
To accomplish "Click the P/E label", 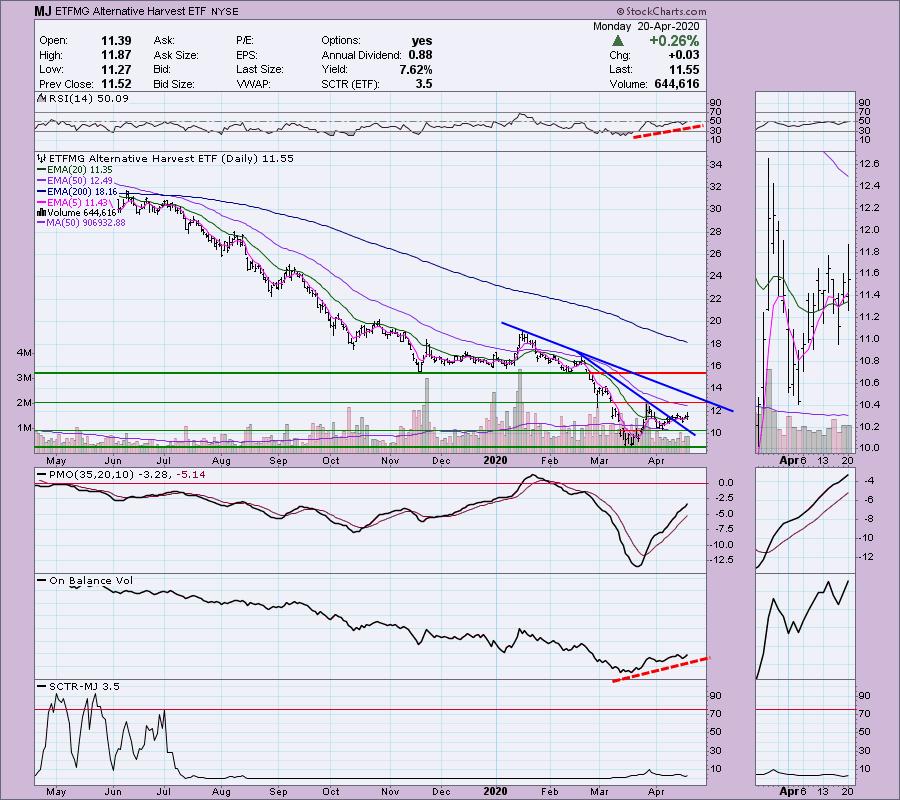I will click(x=245, y=41).
